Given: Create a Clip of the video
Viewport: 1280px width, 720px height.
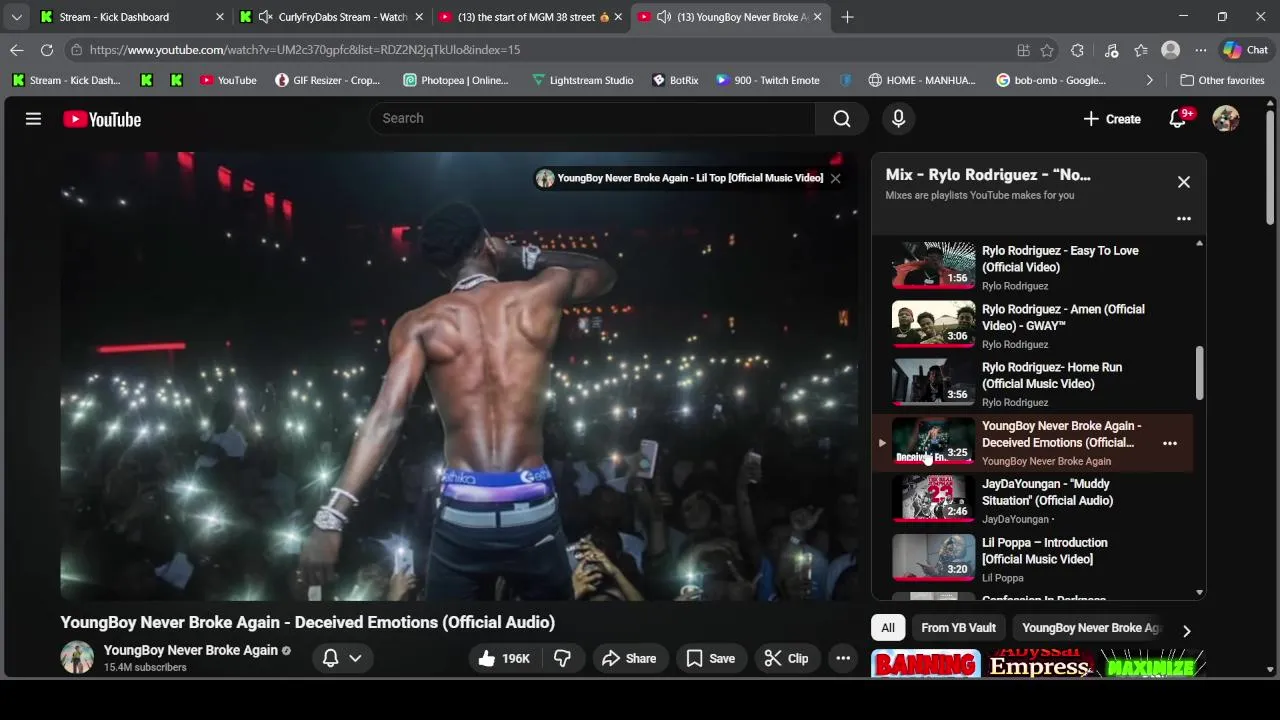Looking at the screenshot, I should click(x=786, y=658).
